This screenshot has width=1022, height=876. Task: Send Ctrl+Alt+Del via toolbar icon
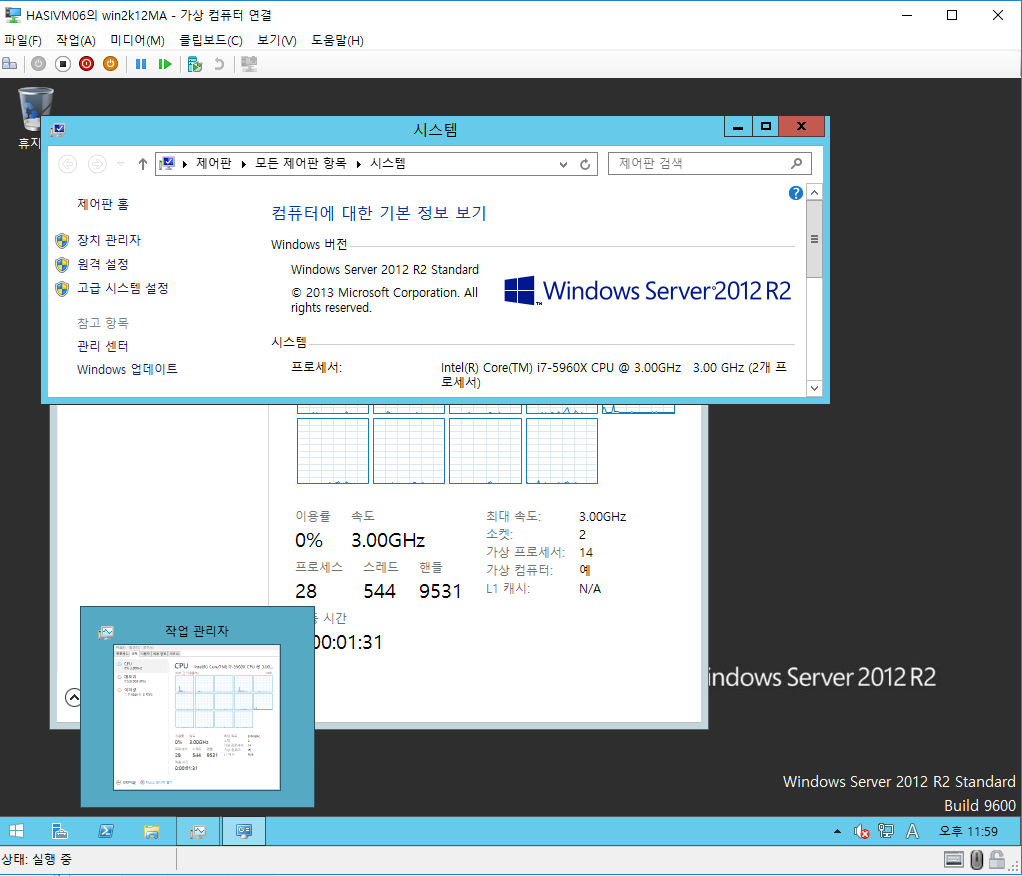pos(10,64)
